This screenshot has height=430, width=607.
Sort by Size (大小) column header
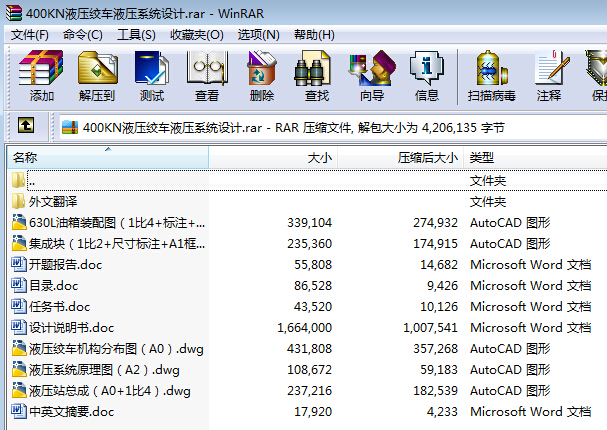click(273, 158)
